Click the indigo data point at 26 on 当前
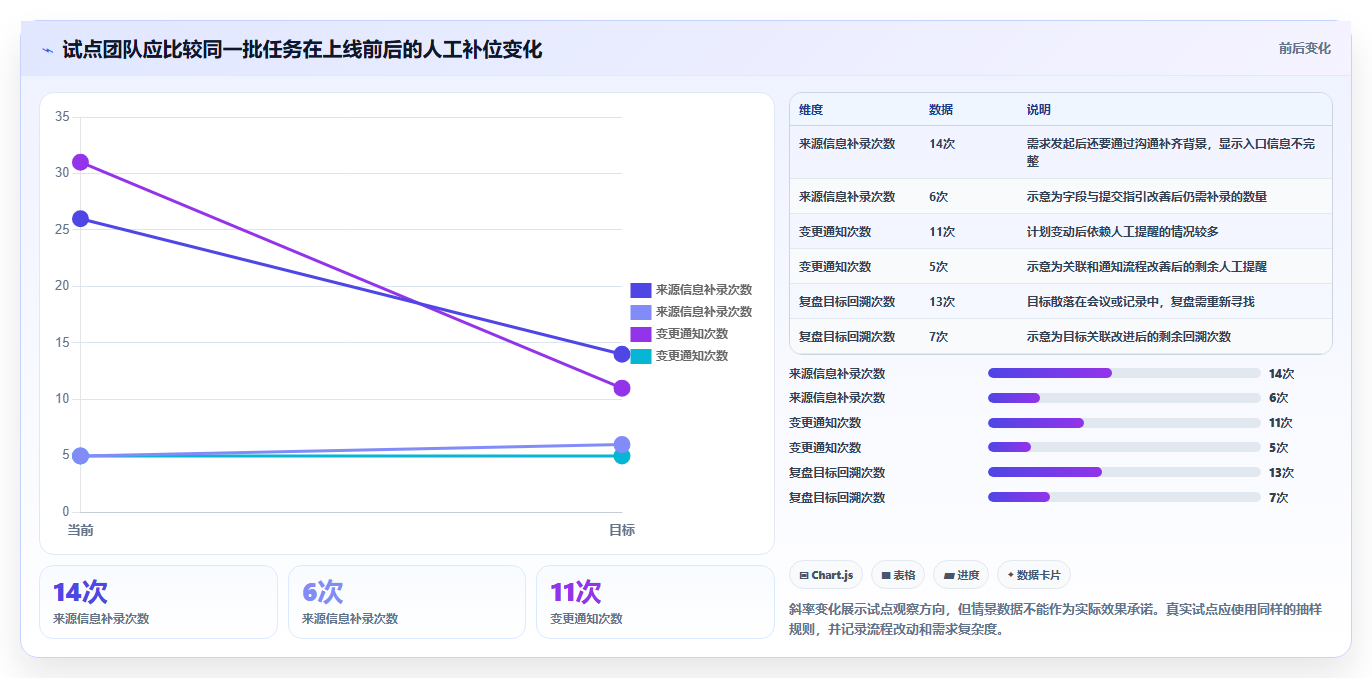 pyautogui.click(x=81, y=219)
